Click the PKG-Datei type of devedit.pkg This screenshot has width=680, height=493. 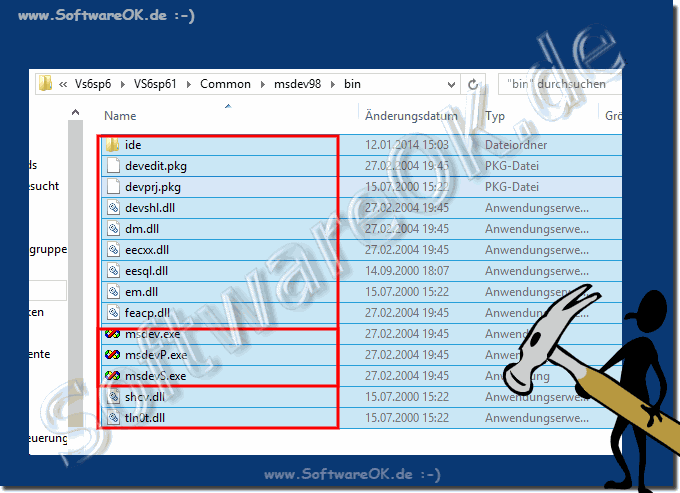click(512, 166)
